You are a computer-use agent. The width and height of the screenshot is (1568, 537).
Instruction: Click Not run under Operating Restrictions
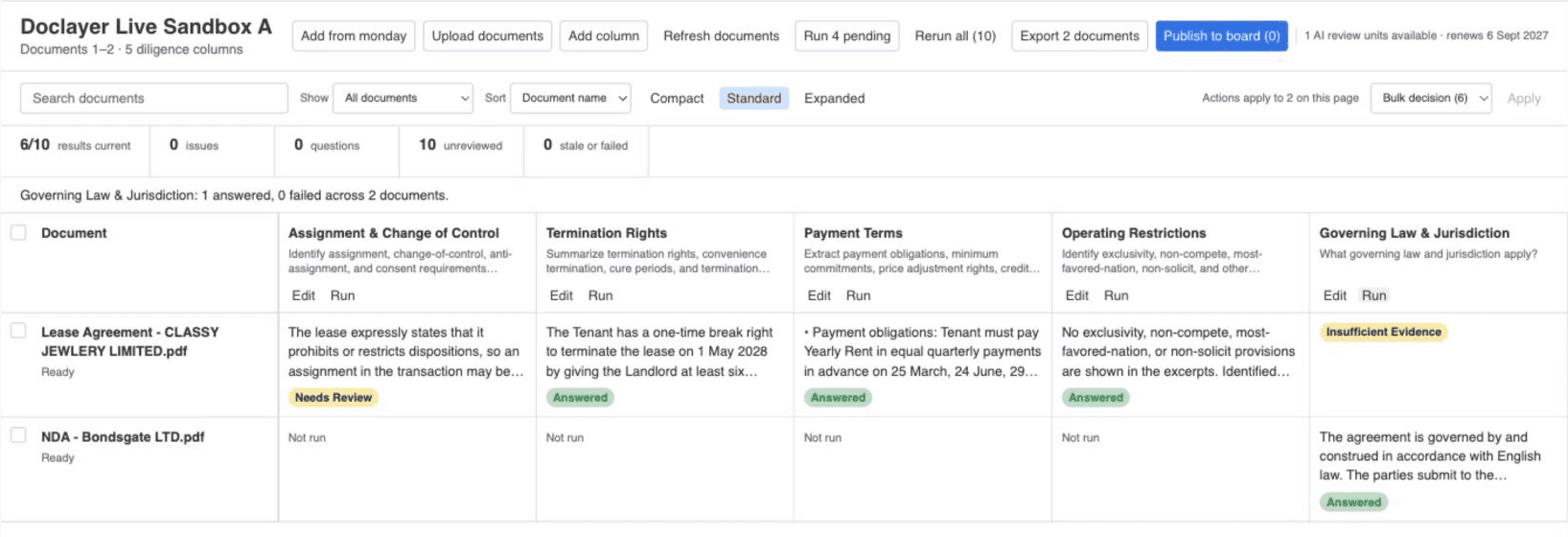click(x=1080, y=437)
